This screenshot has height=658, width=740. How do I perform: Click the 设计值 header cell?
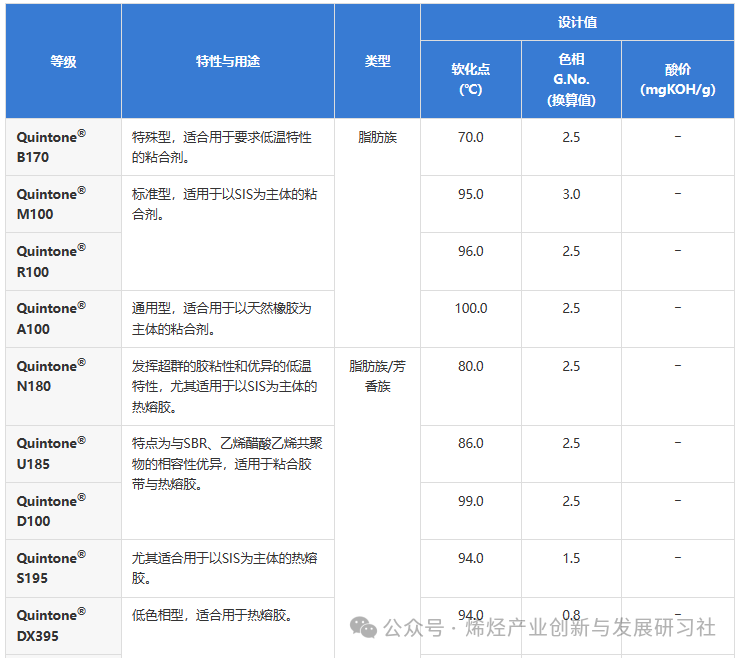tap(577, 22)
